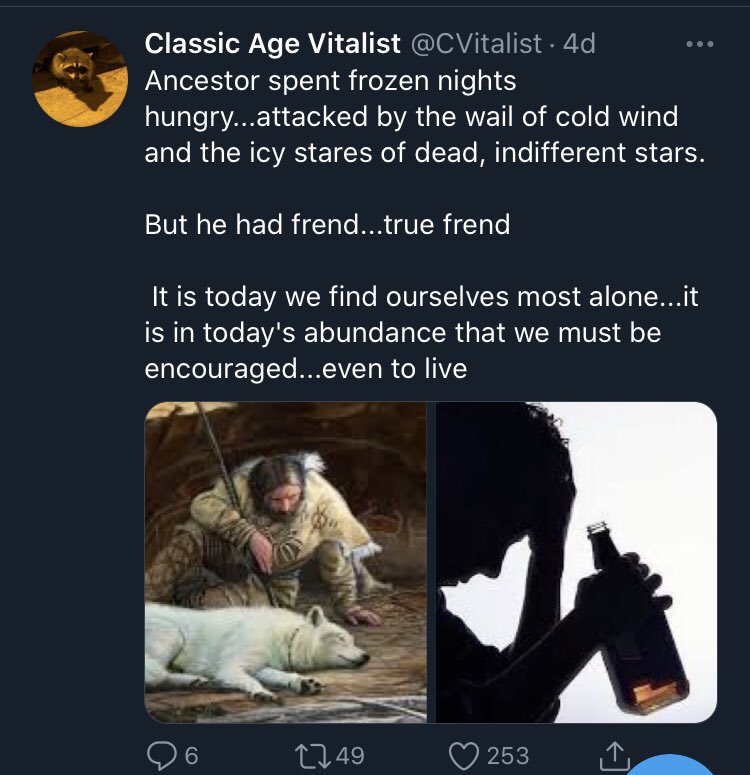Retweet using the arrows loop icon
Image resolution: width=750 pixels, height=775 pixels.
click(x=312, y=756)
